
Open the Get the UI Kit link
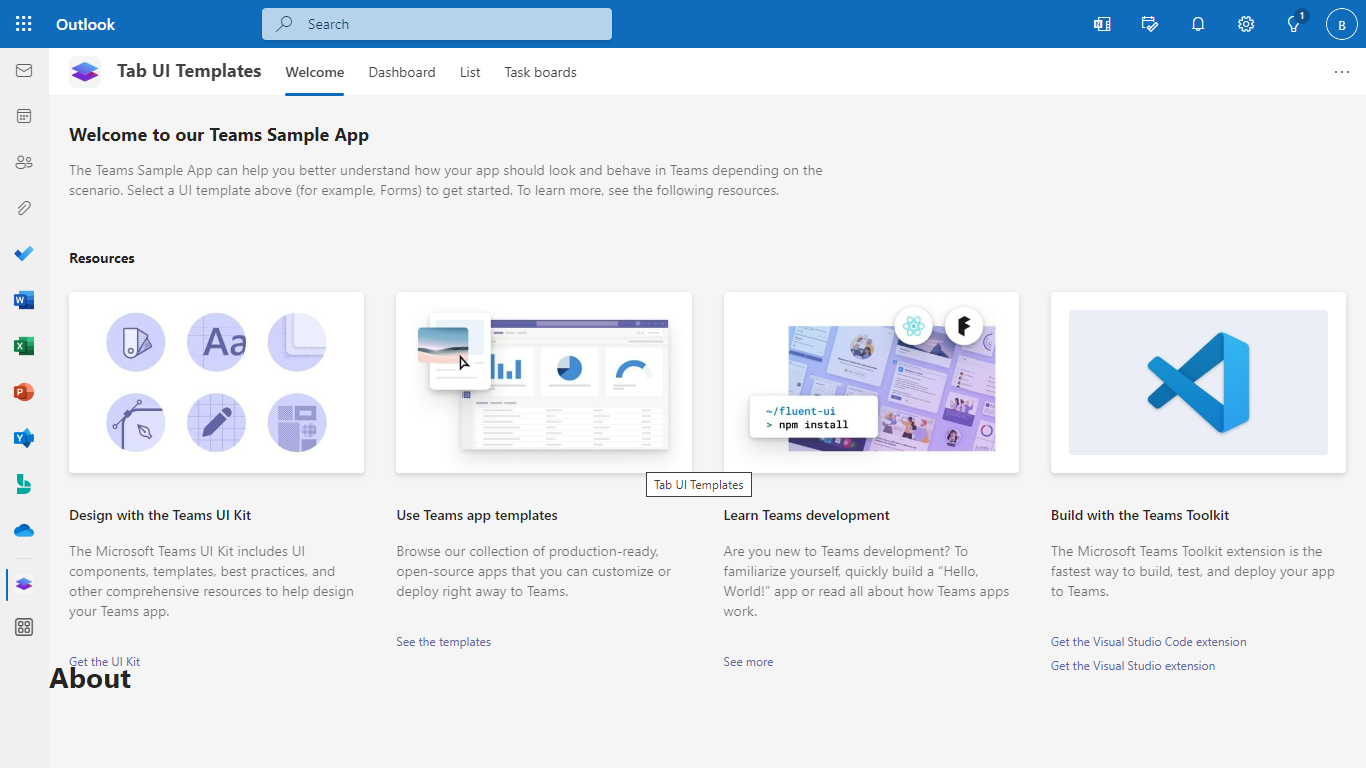click(x=105, y=662)
